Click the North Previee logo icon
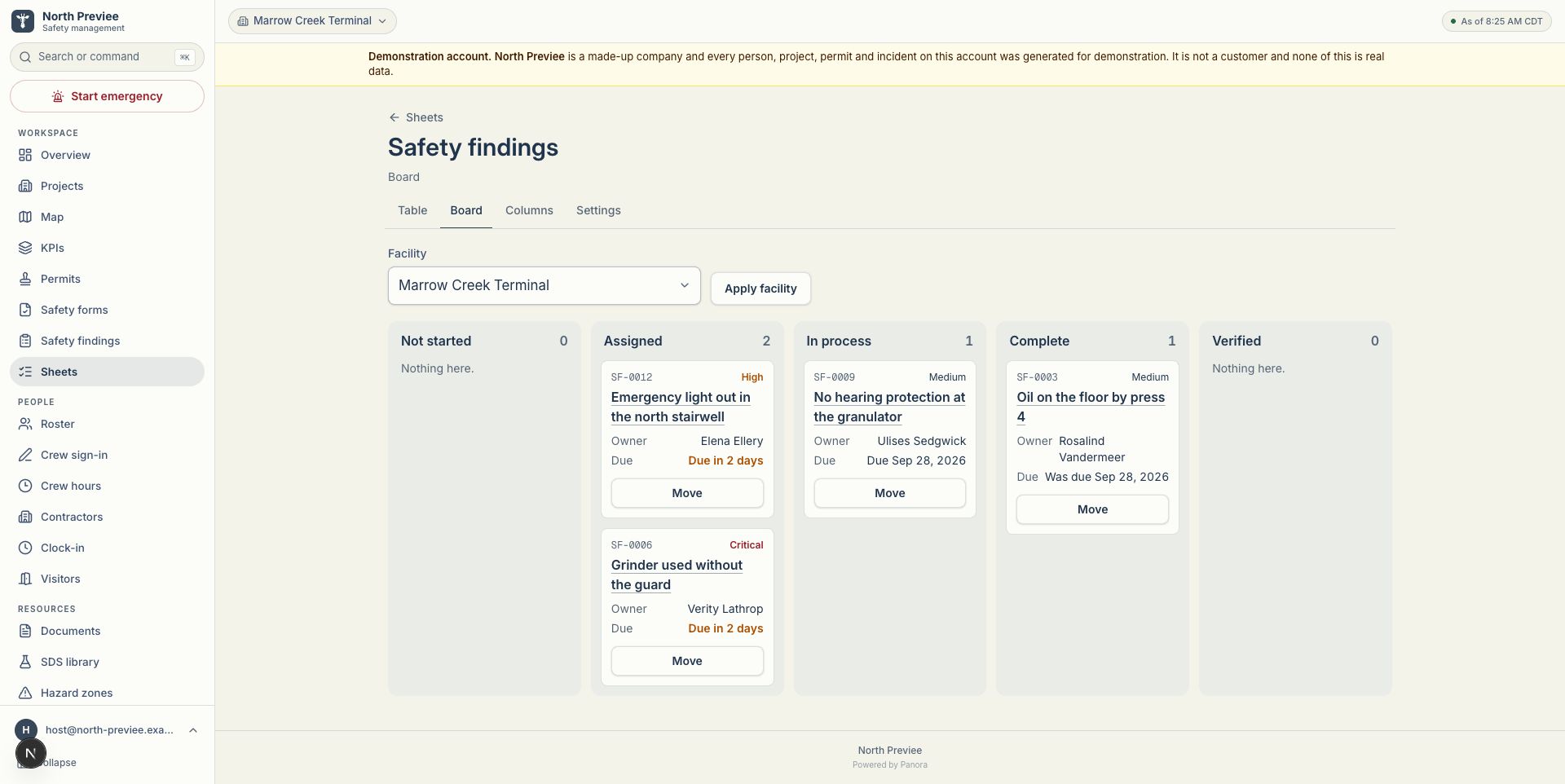 pyautogui.click(x=23, y=21)
